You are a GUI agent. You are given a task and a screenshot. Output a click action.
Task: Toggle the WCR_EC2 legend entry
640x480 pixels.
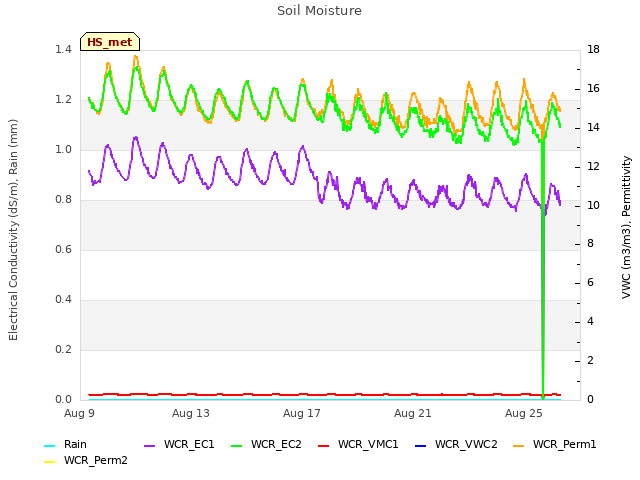click(266, 444)
